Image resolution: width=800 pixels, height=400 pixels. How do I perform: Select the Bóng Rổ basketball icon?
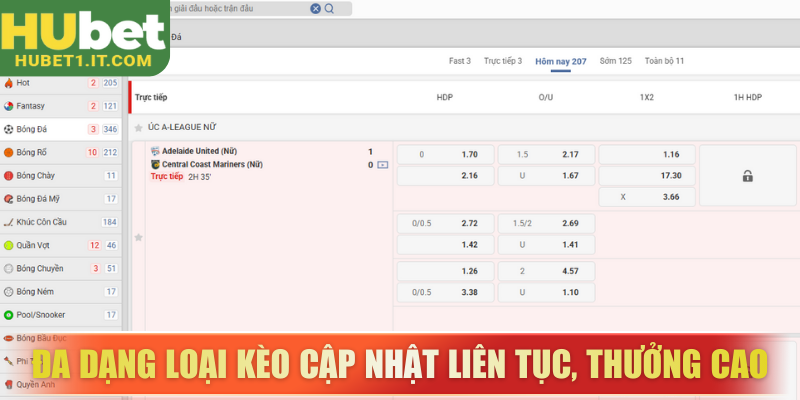tap(8, 153)
